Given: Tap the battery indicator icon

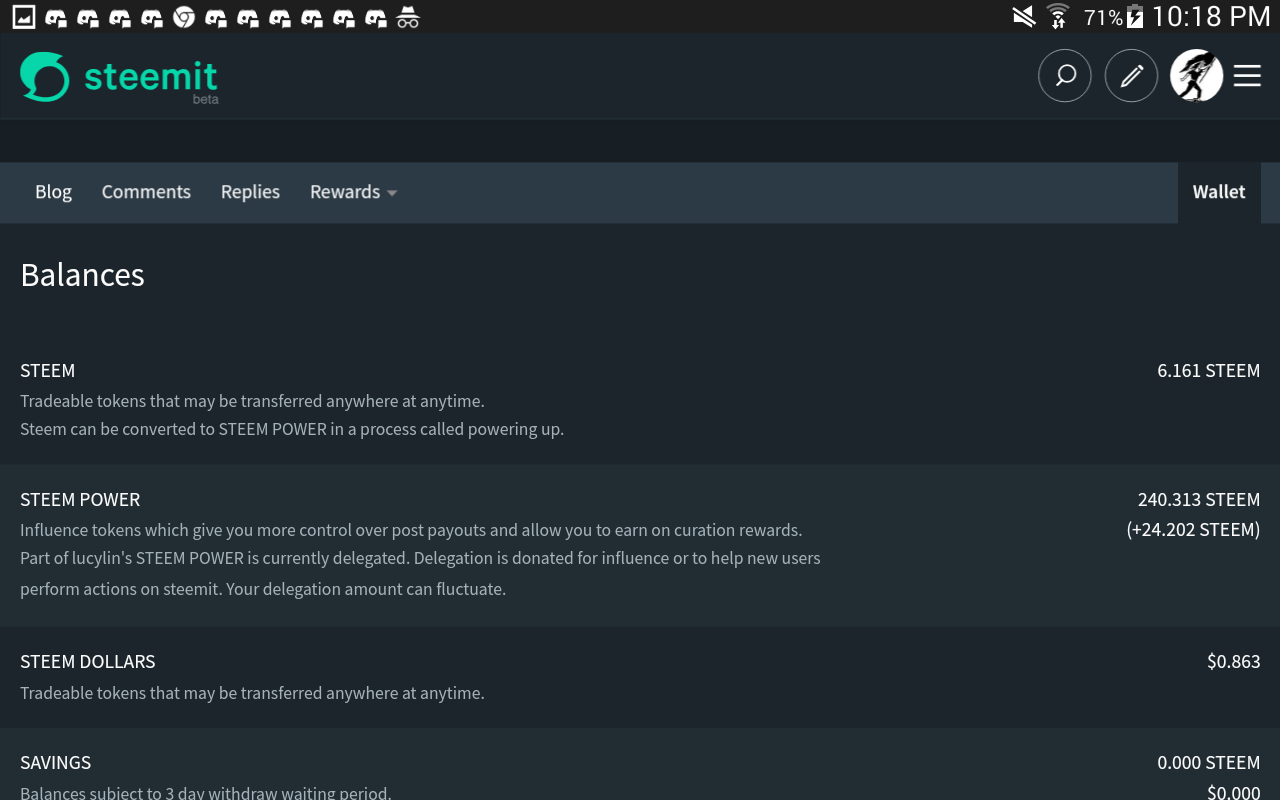Looking at the screenshot, I should pos(1134,17).
